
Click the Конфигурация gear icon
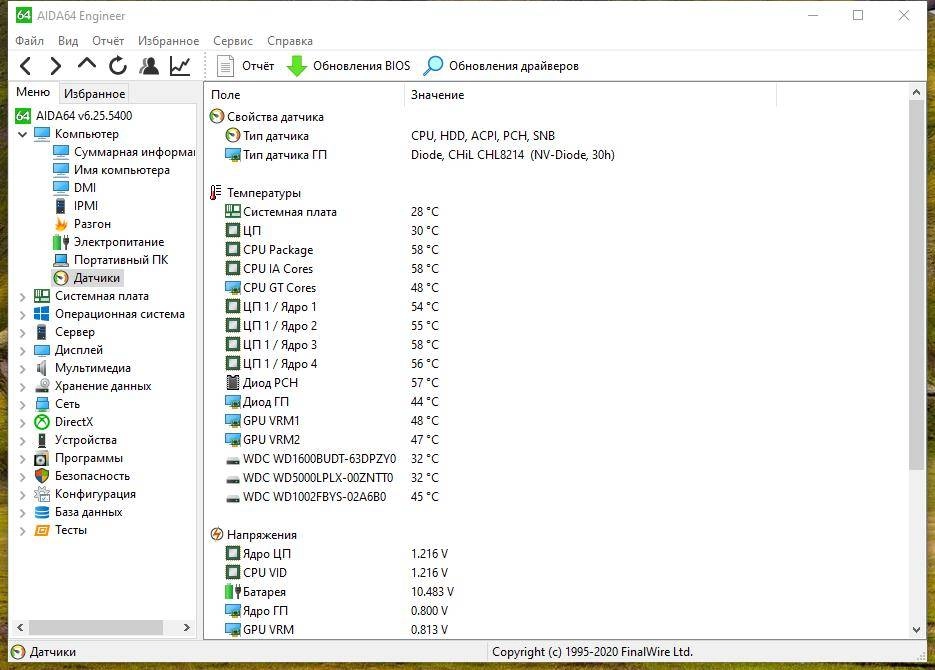[42, 494]
